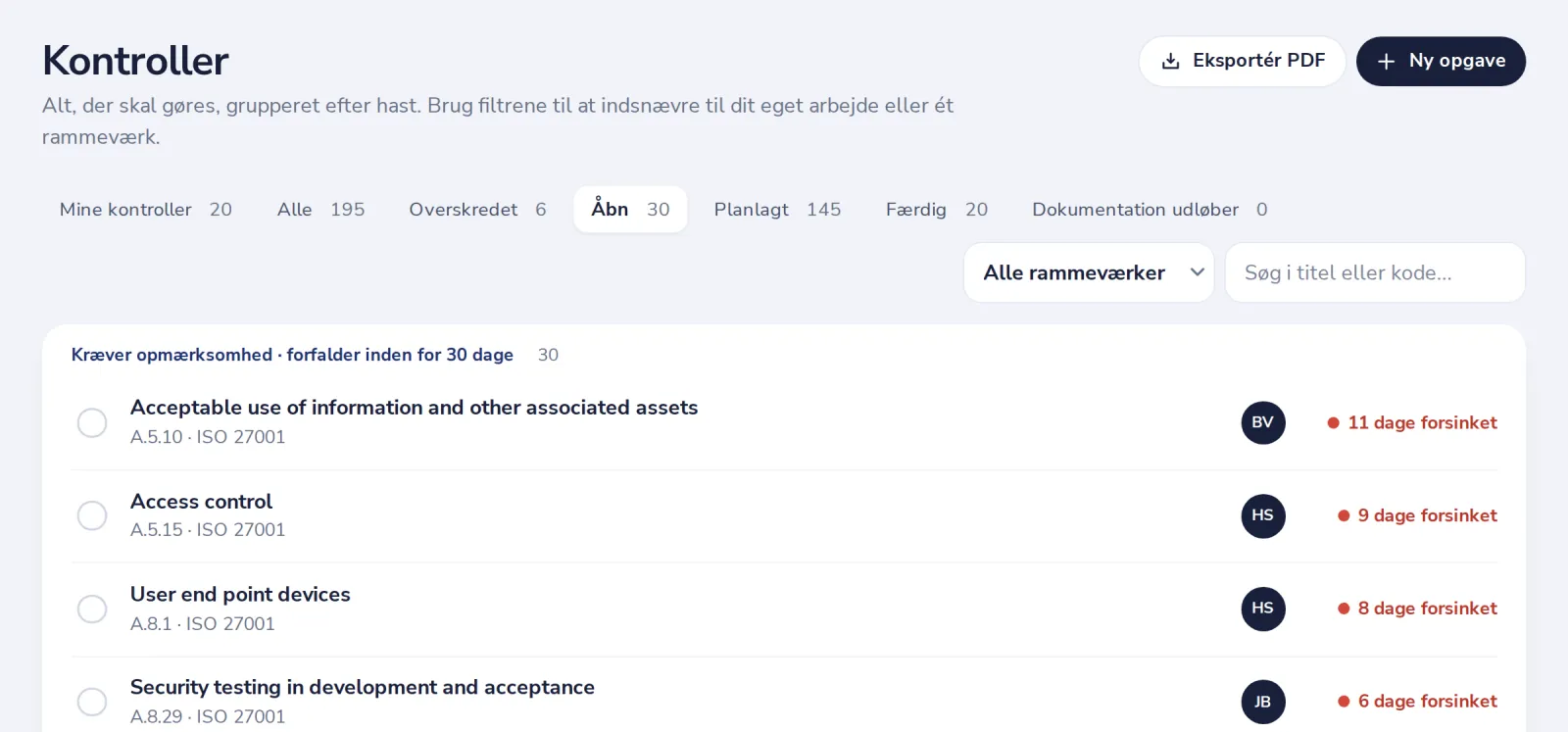Click the download icon in Eksportér PDF

pyautogui.click(x=1170, y=62)
